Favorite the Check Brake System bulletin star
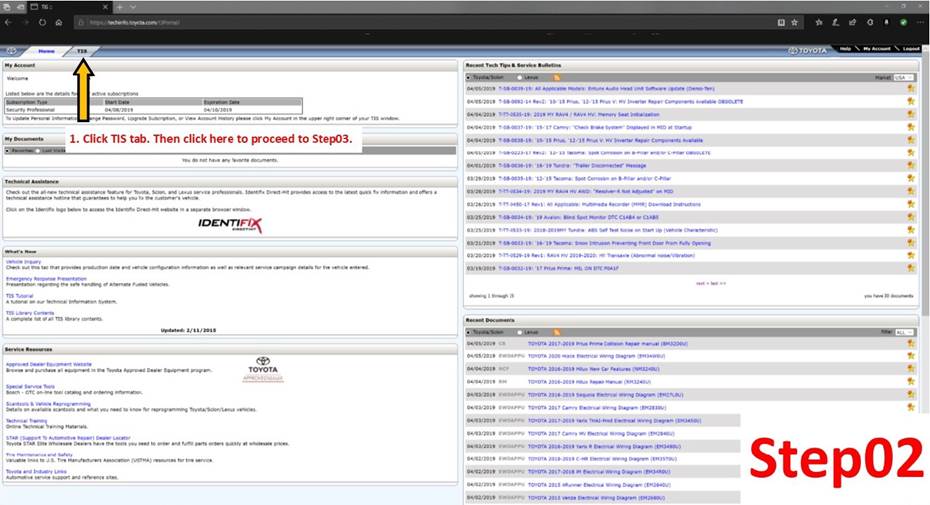The height and width of the screenshot is (505, 930). (911, 127)
